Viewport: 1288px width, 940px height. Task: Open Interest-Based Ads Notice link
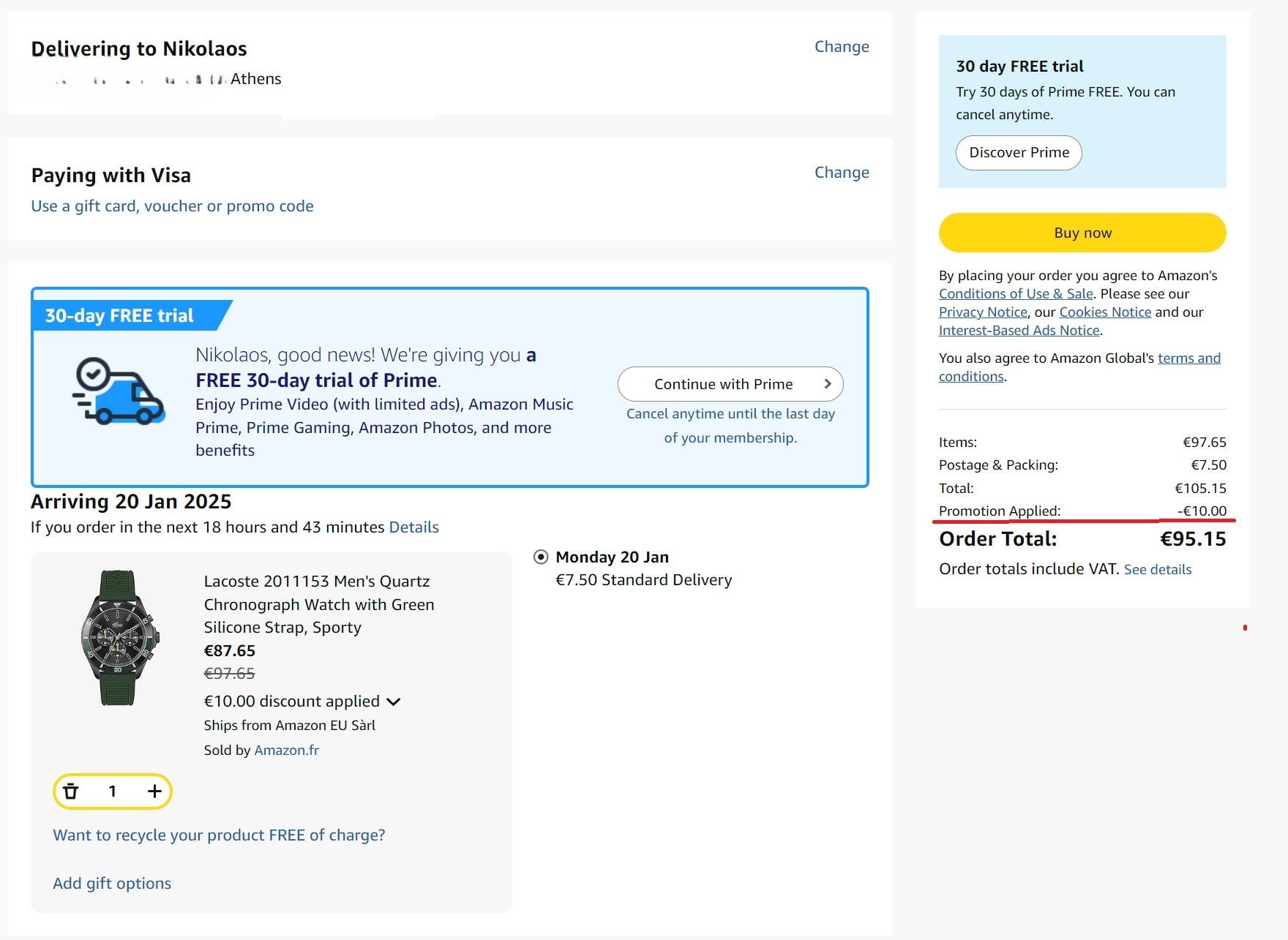[x=1019, y=331]
